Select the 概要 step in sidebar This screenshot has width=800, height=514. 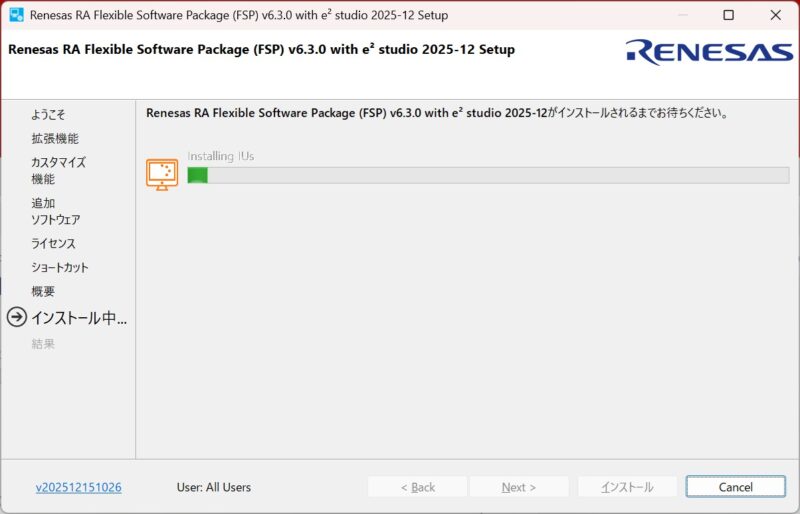(x=43, y=292)
